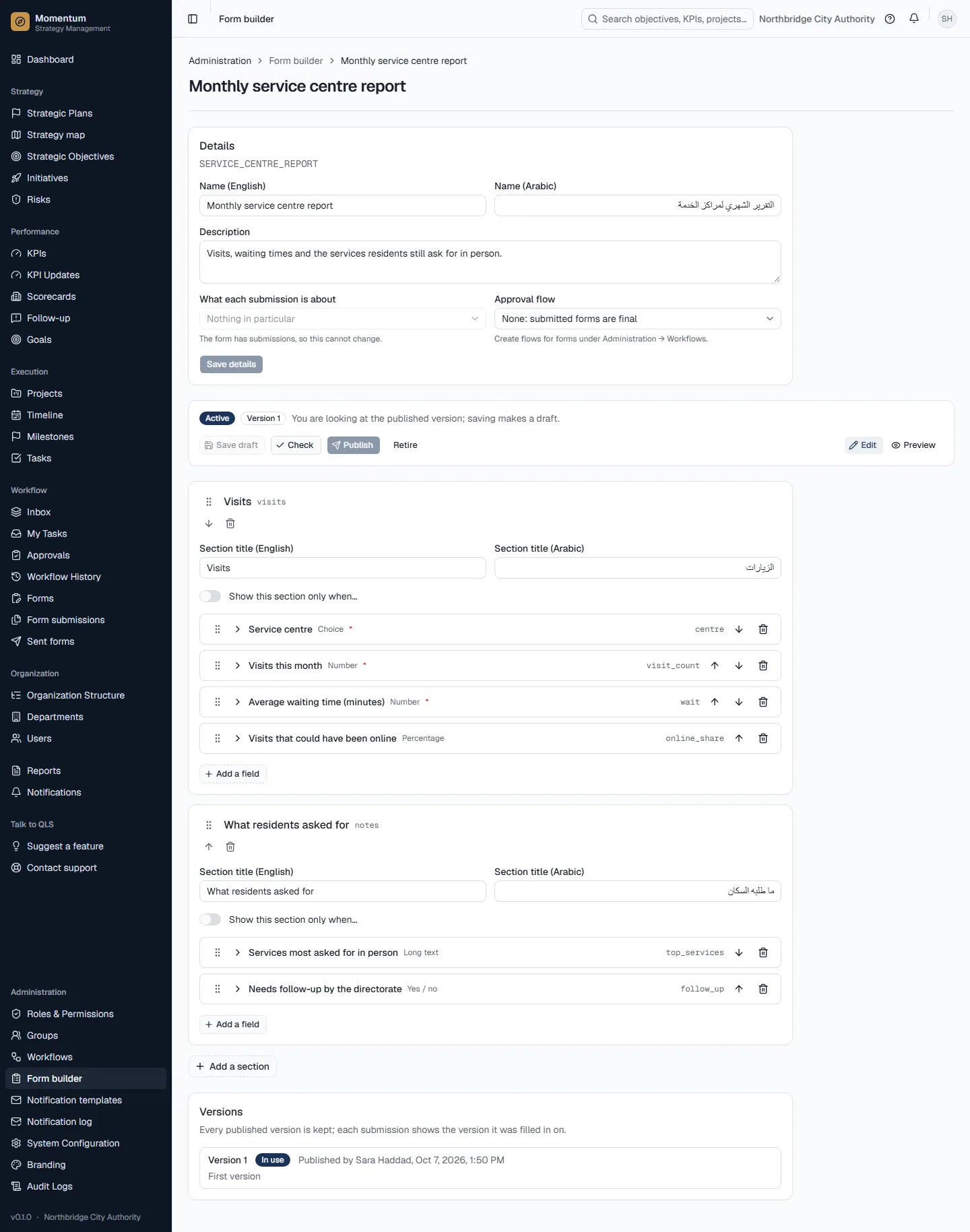The width and height of the screenshot is (970, 1232).
Task: Click the Retire button
Action: [406, 445]
